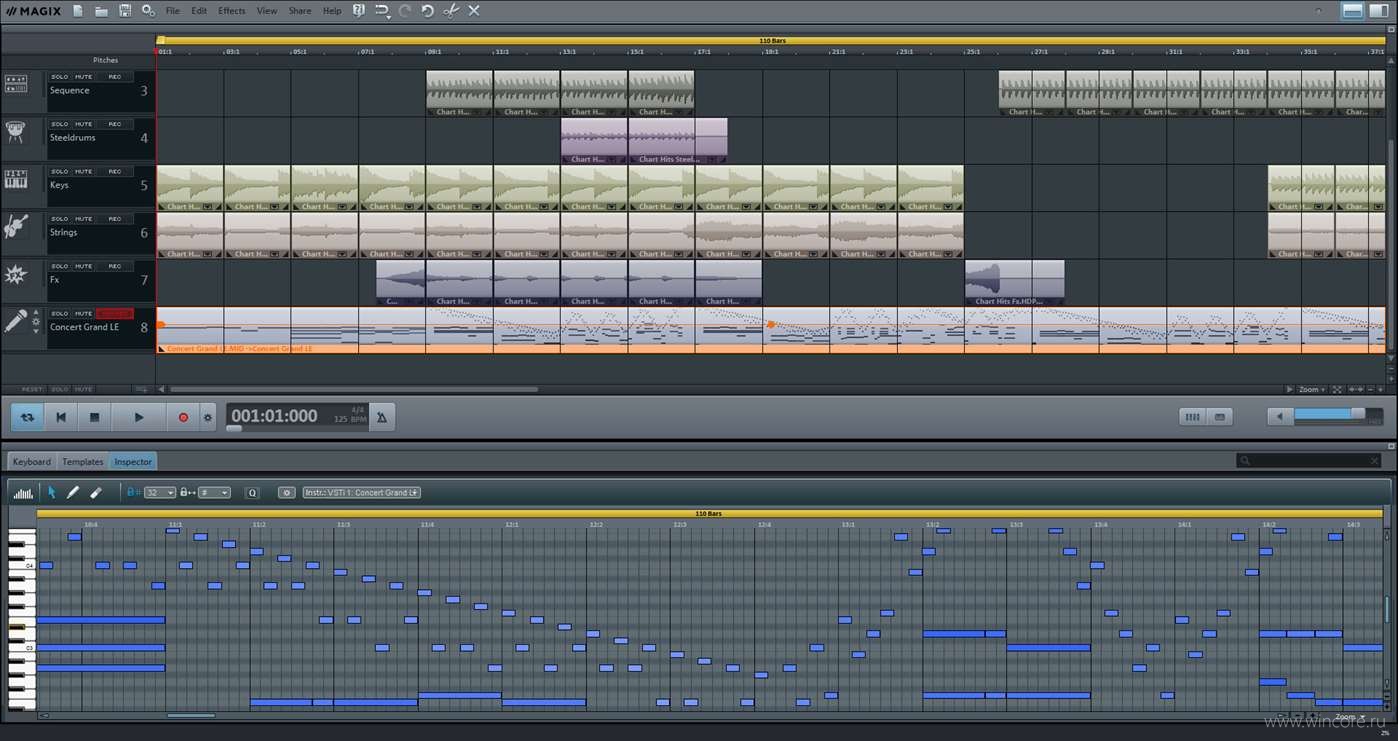The height and width of the screenshot is (741, 1398).
Task: Open the Effects menu
Action: click(x=231, y=10)
